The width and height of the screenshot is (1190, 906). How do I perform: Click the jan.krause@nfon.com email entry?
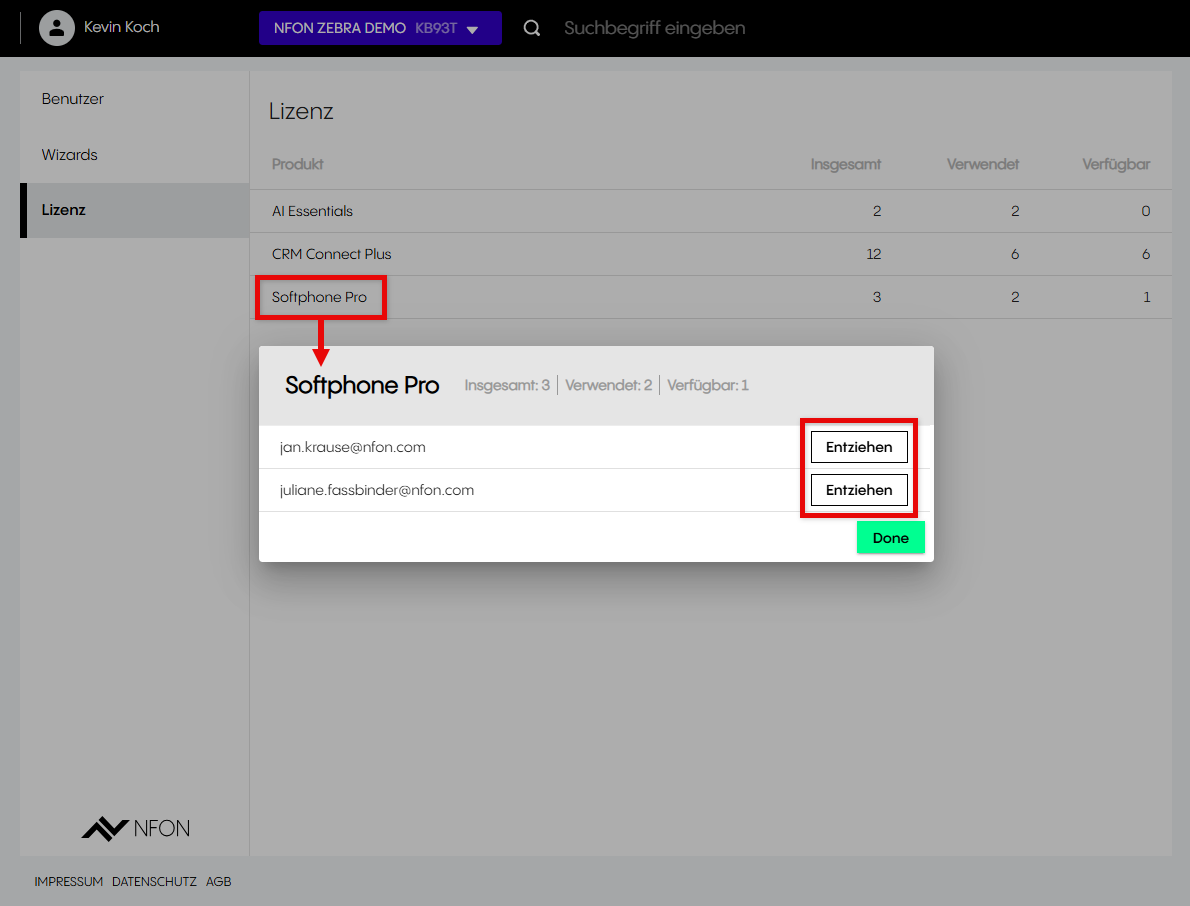pos(353,447)
